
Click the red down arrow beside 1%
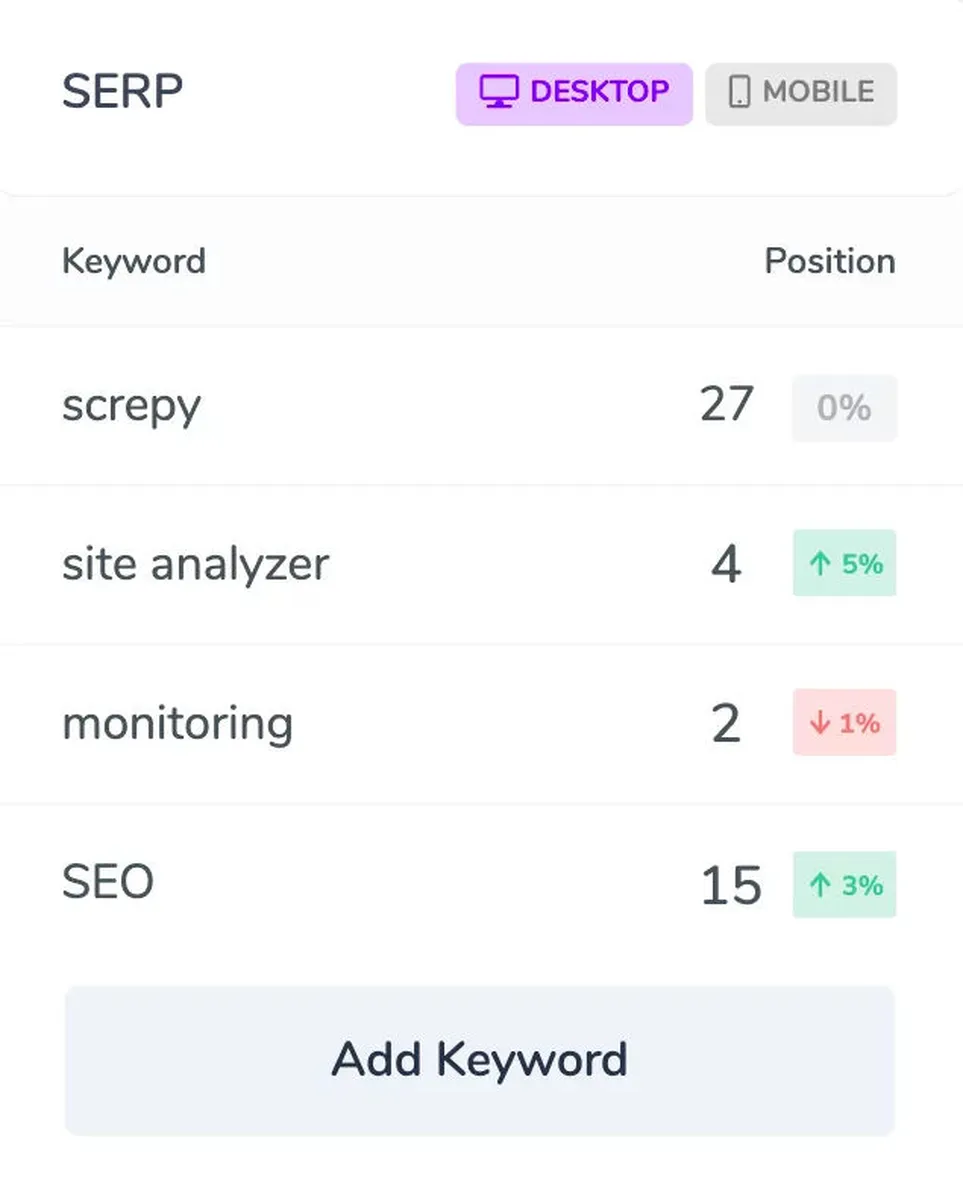point(820,723)
